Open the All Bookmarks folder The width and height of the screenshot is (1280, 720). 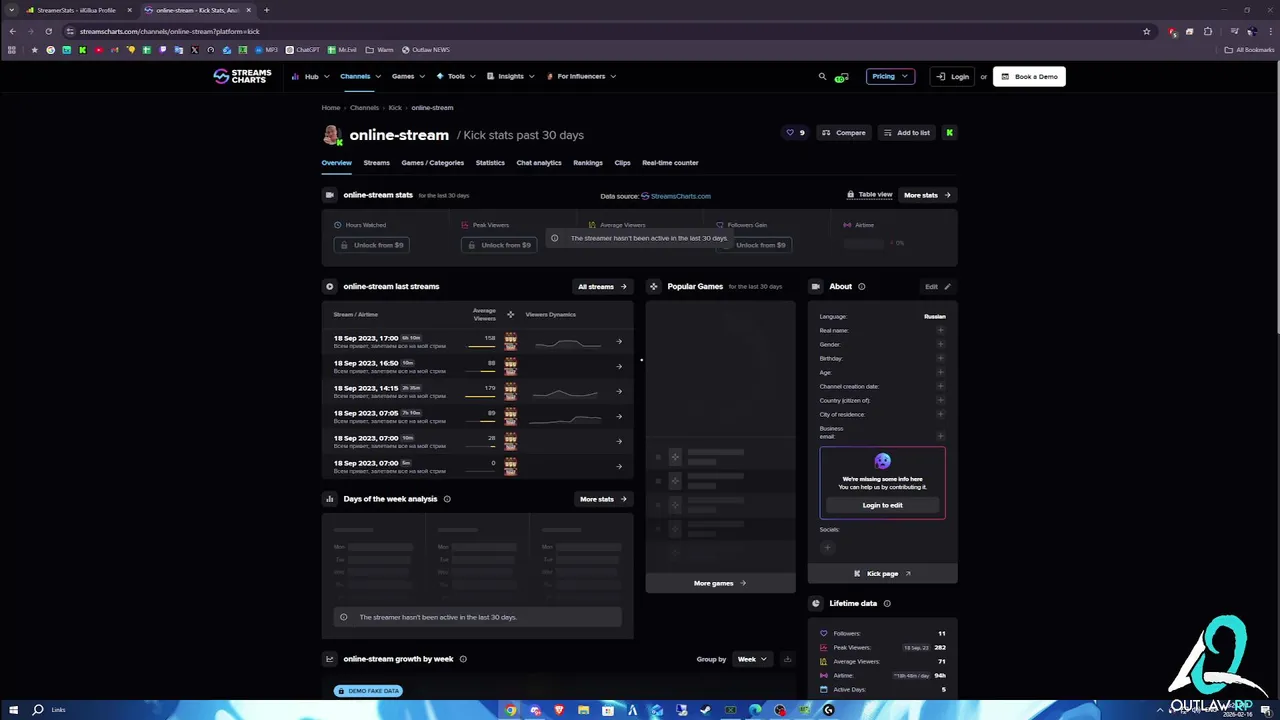click(1249, 50)
